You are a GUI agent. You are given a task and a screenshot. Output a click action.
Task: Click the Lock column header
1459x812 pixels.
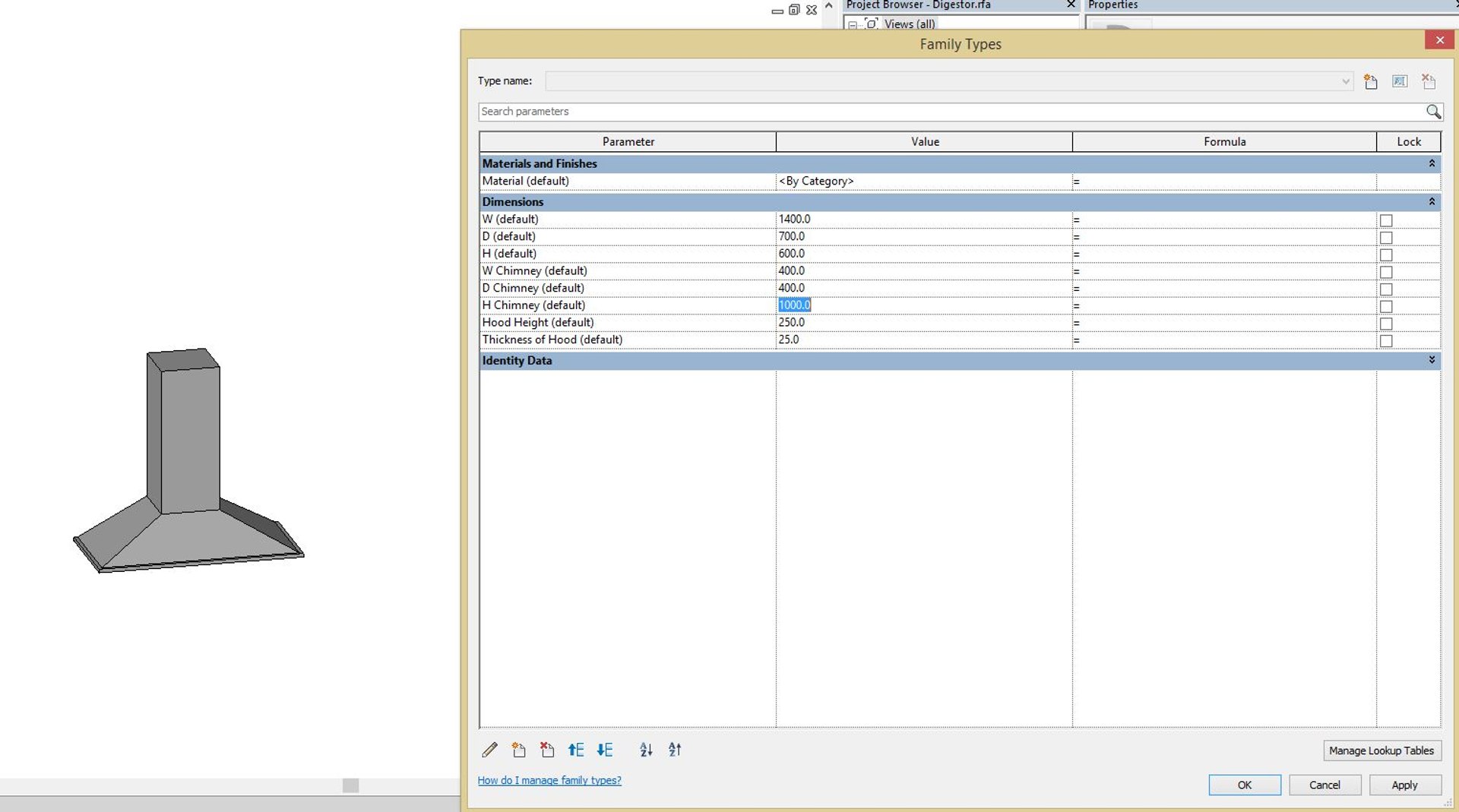coord(1409,142)
